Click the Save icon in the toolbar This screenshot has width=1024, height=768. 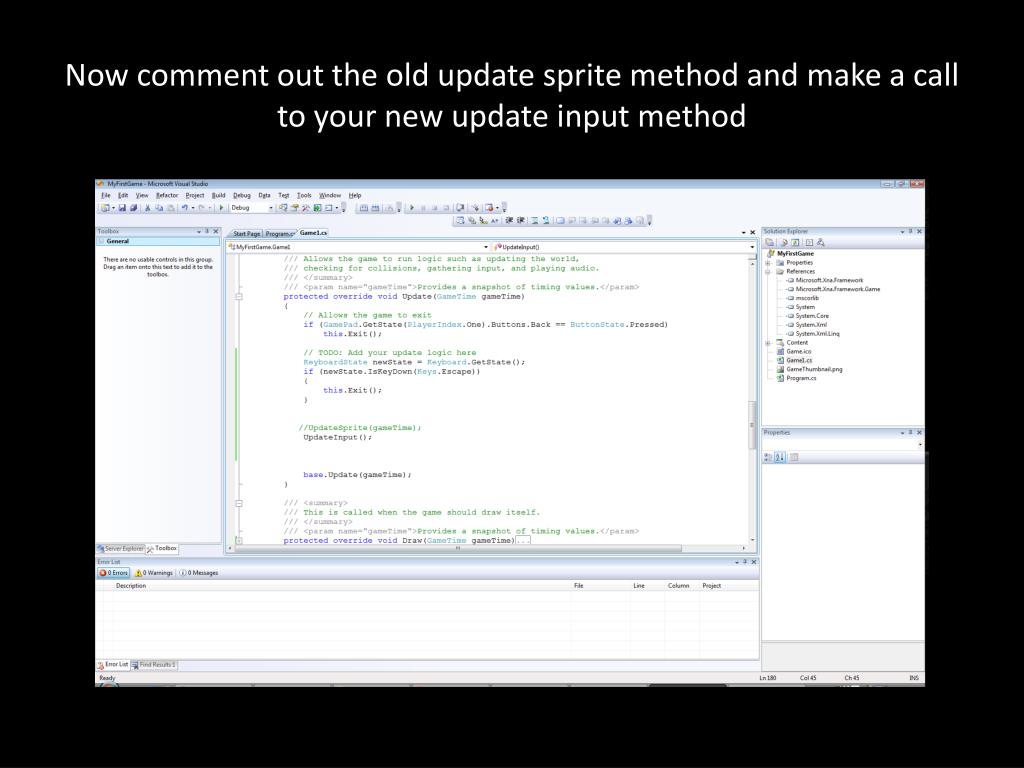[122, 208]
